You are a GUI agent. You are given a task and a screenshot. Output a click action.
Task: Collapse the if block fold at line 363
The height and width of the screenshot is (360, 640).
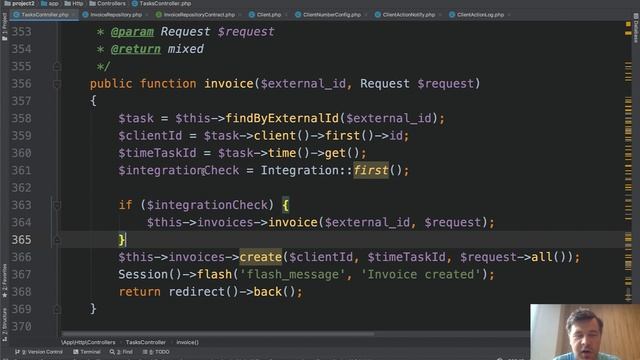[x=57, y=205]
